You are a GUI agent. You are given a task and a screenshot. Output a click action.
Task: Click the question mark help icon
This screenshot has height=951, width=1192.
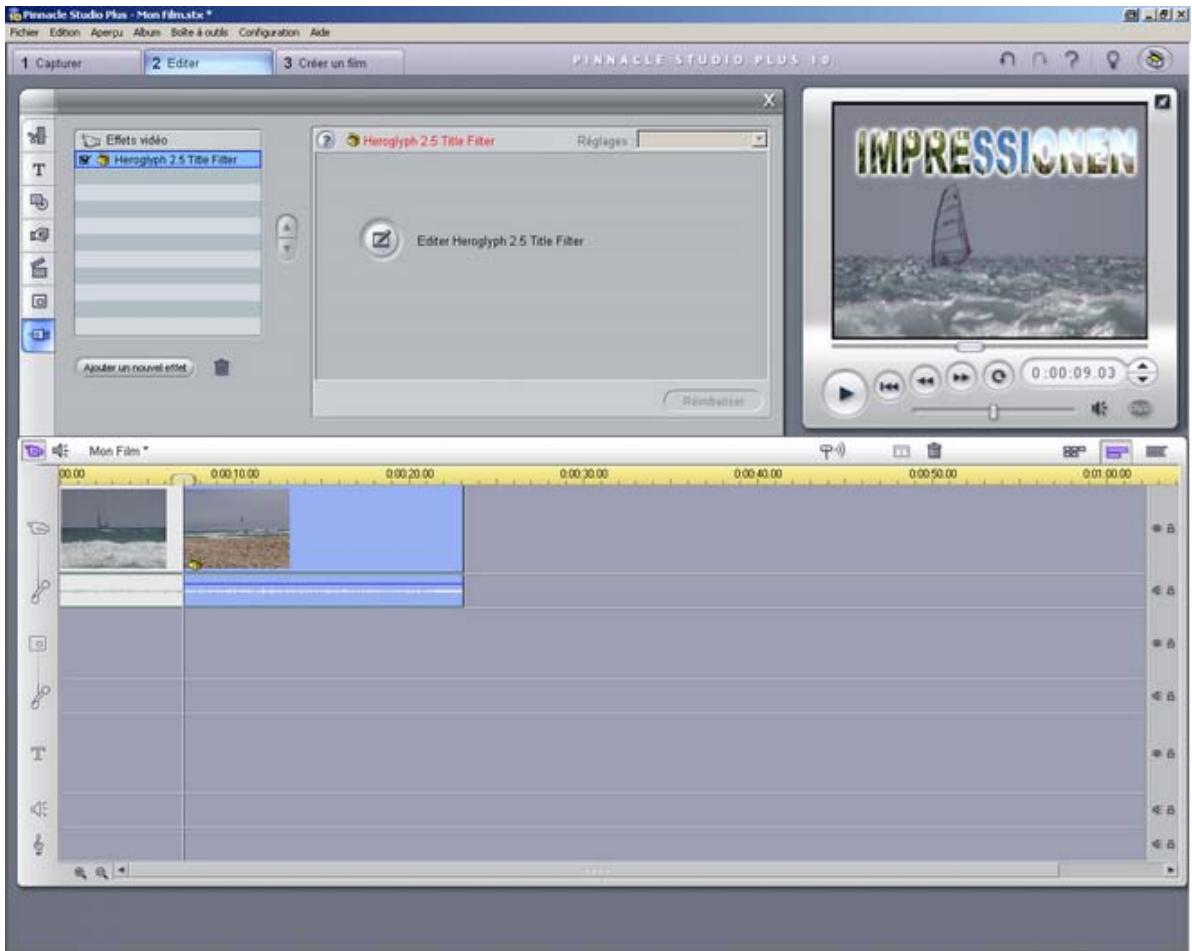[x=1072, y=59]
